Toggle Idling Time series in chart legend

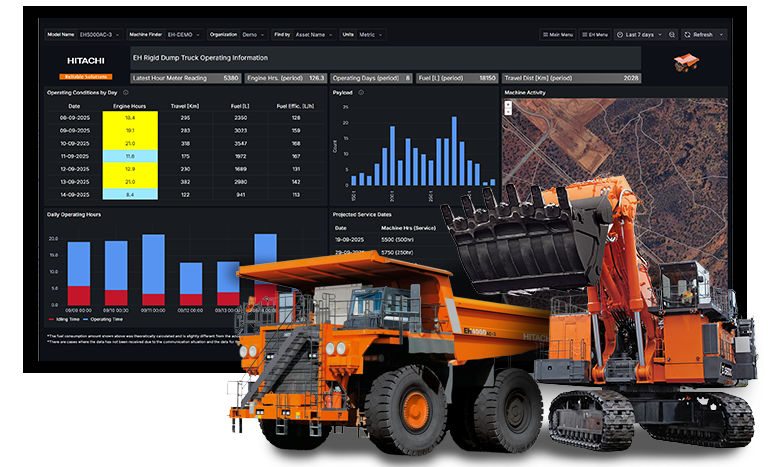(x=73, y=318)
